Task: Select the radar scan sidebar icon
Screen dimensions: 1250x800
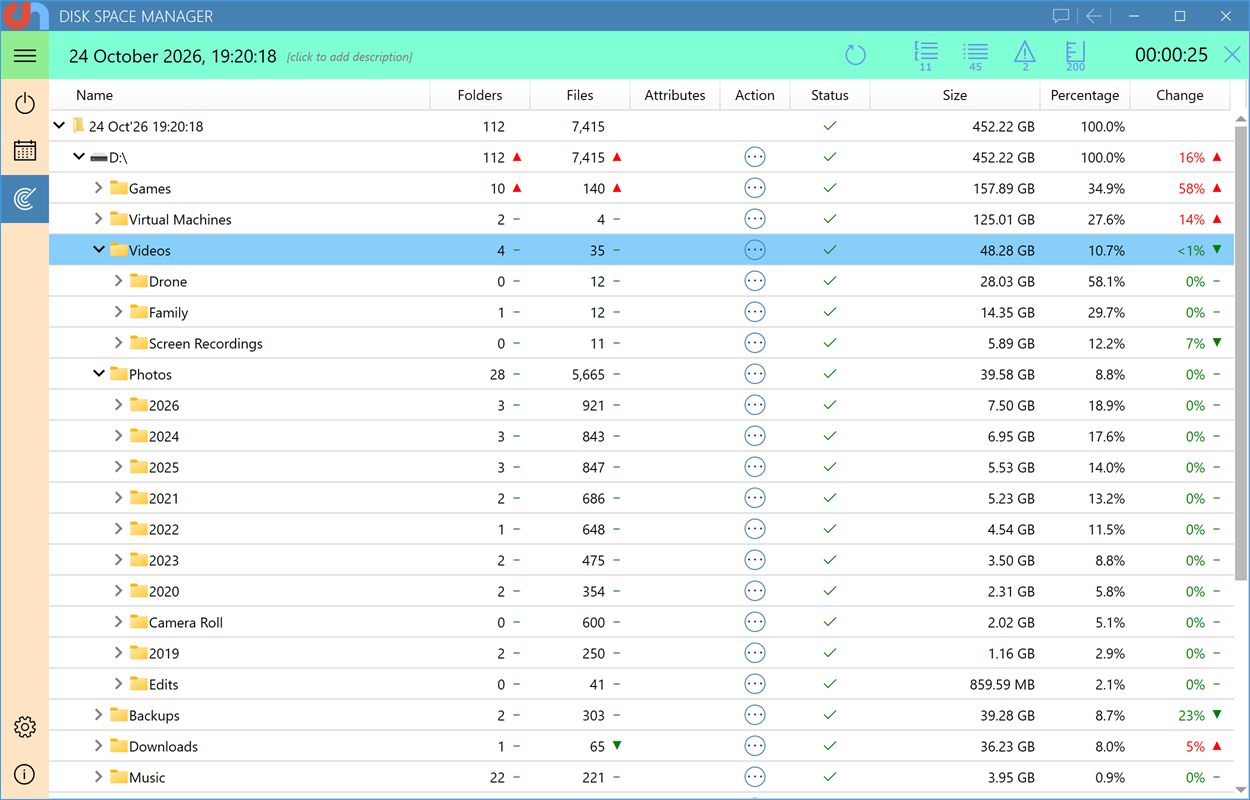Action: click(25, 199)
